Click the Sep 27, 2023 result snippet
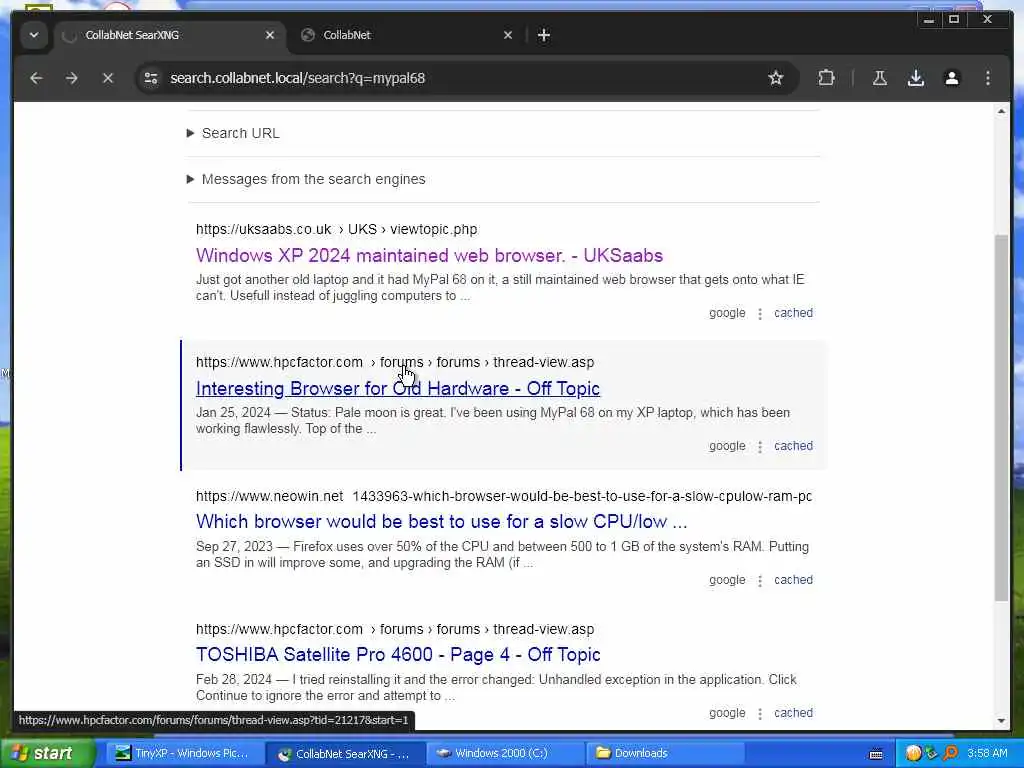The height and width of the screenshot is (768, 1024). 502,554
